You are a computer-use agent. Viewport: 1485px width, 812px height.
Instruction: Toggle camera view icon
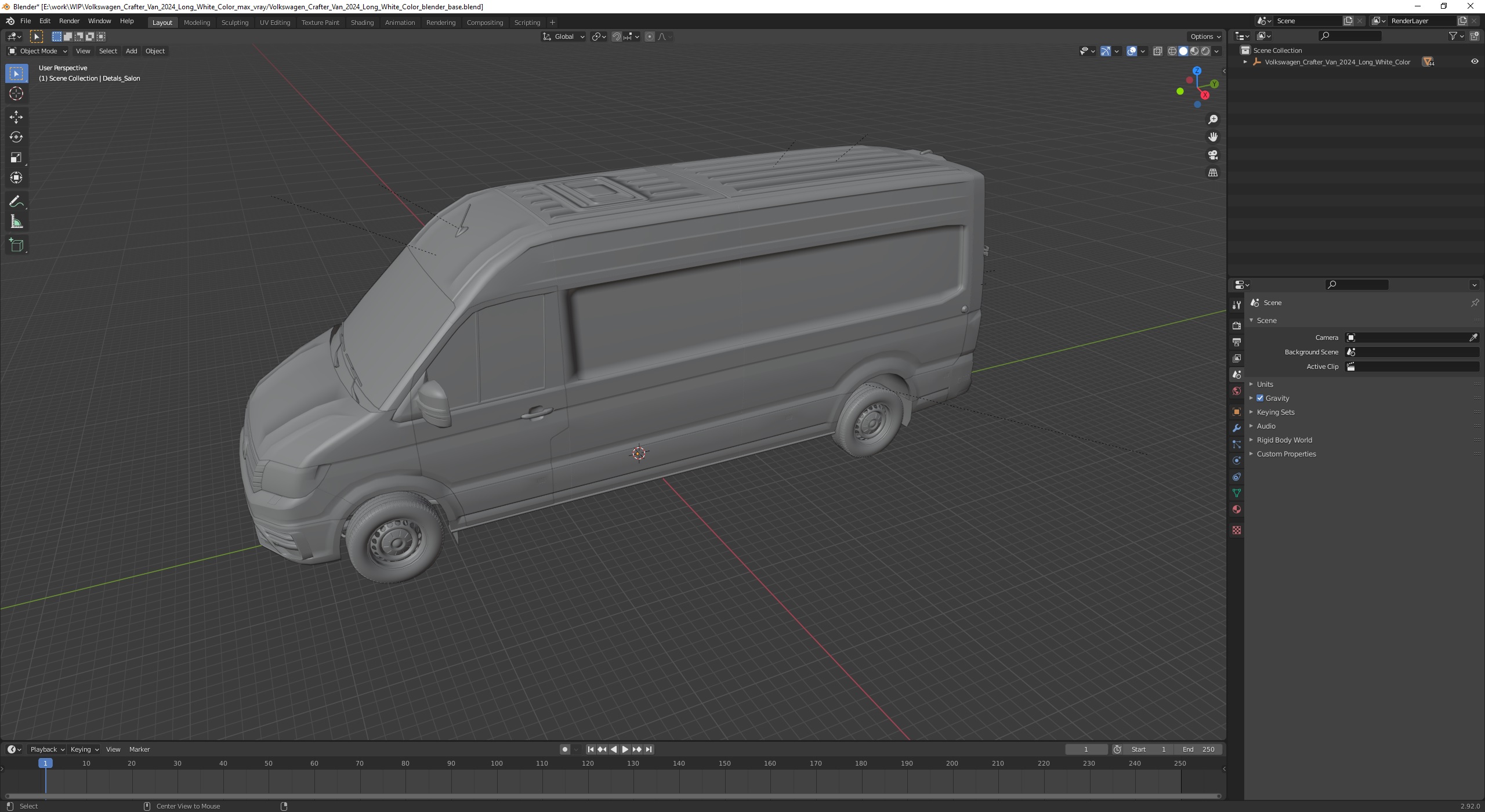(x=1212, y=155)
